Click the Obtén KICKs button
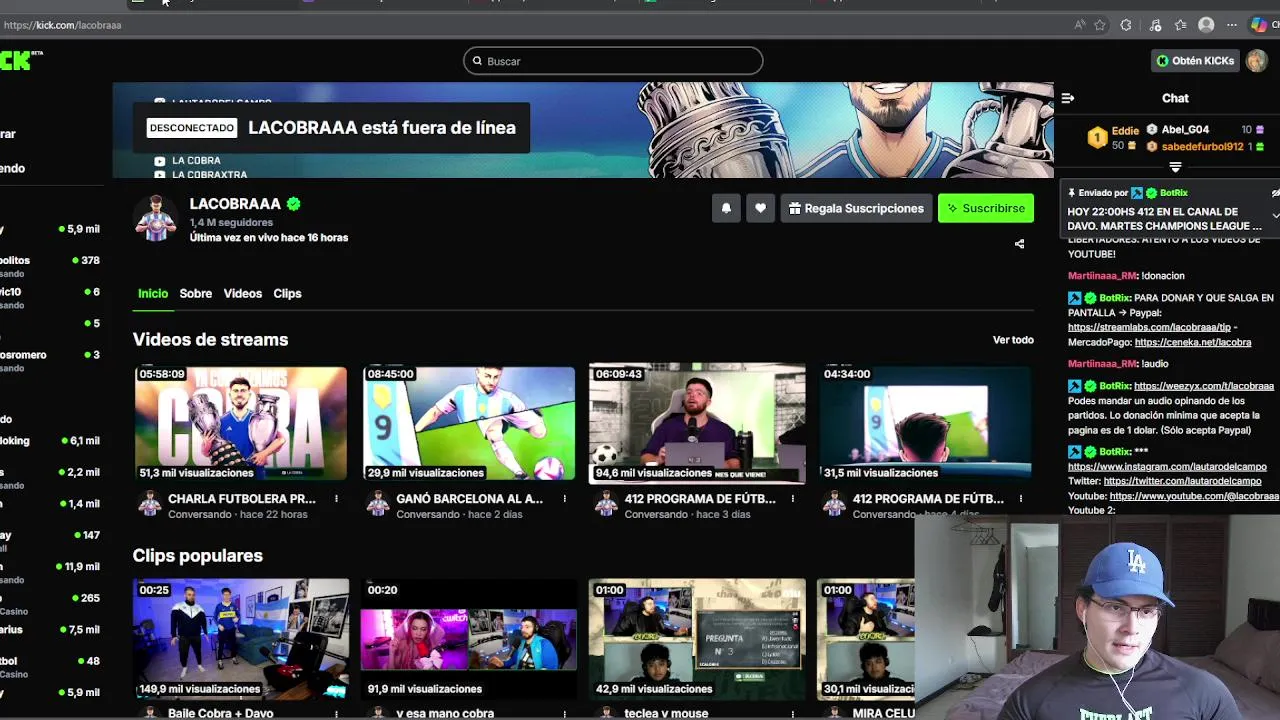This screenshot has height=720, width=1280. (x=1195, y=61)
